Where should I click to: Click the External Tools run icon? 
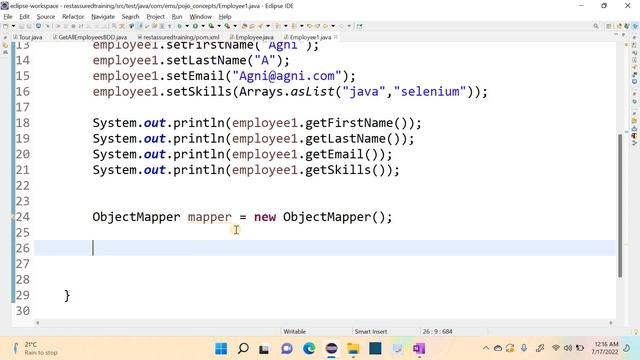(227, 26)
